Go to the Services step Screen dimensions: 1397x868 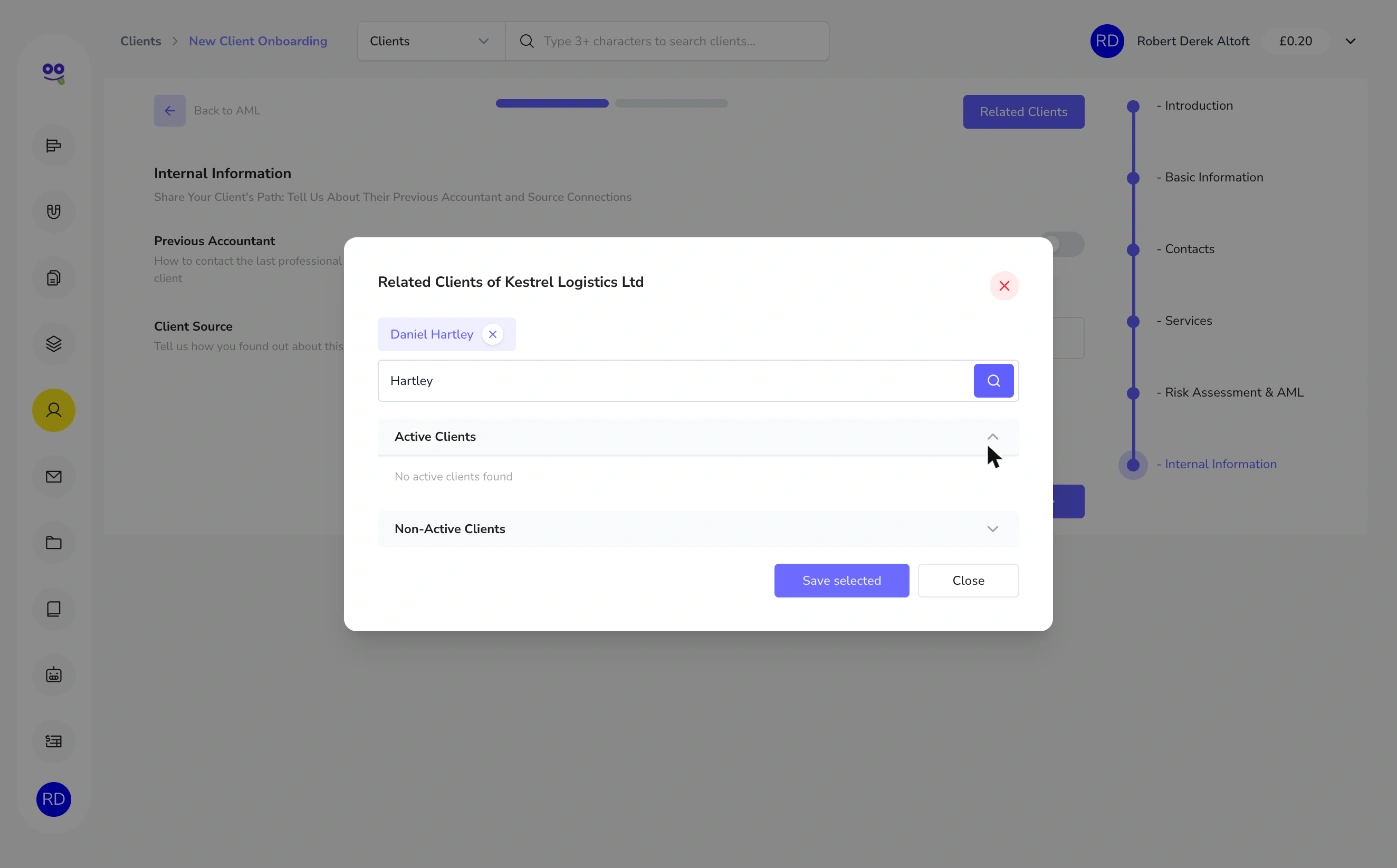[x=1184, y=321]
